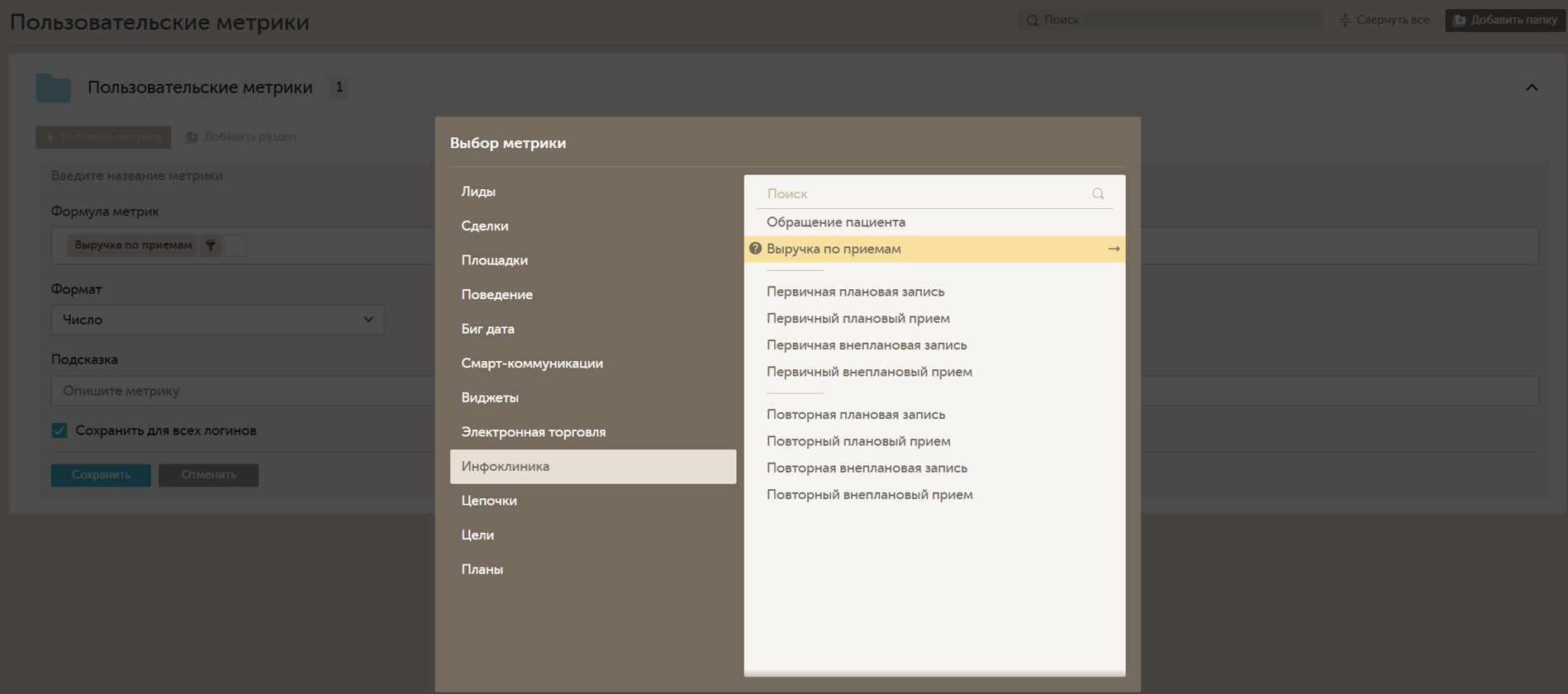Select the Электронная торговля category
The height and width of the screenshot is (694, 1568).
coord(593,432)
